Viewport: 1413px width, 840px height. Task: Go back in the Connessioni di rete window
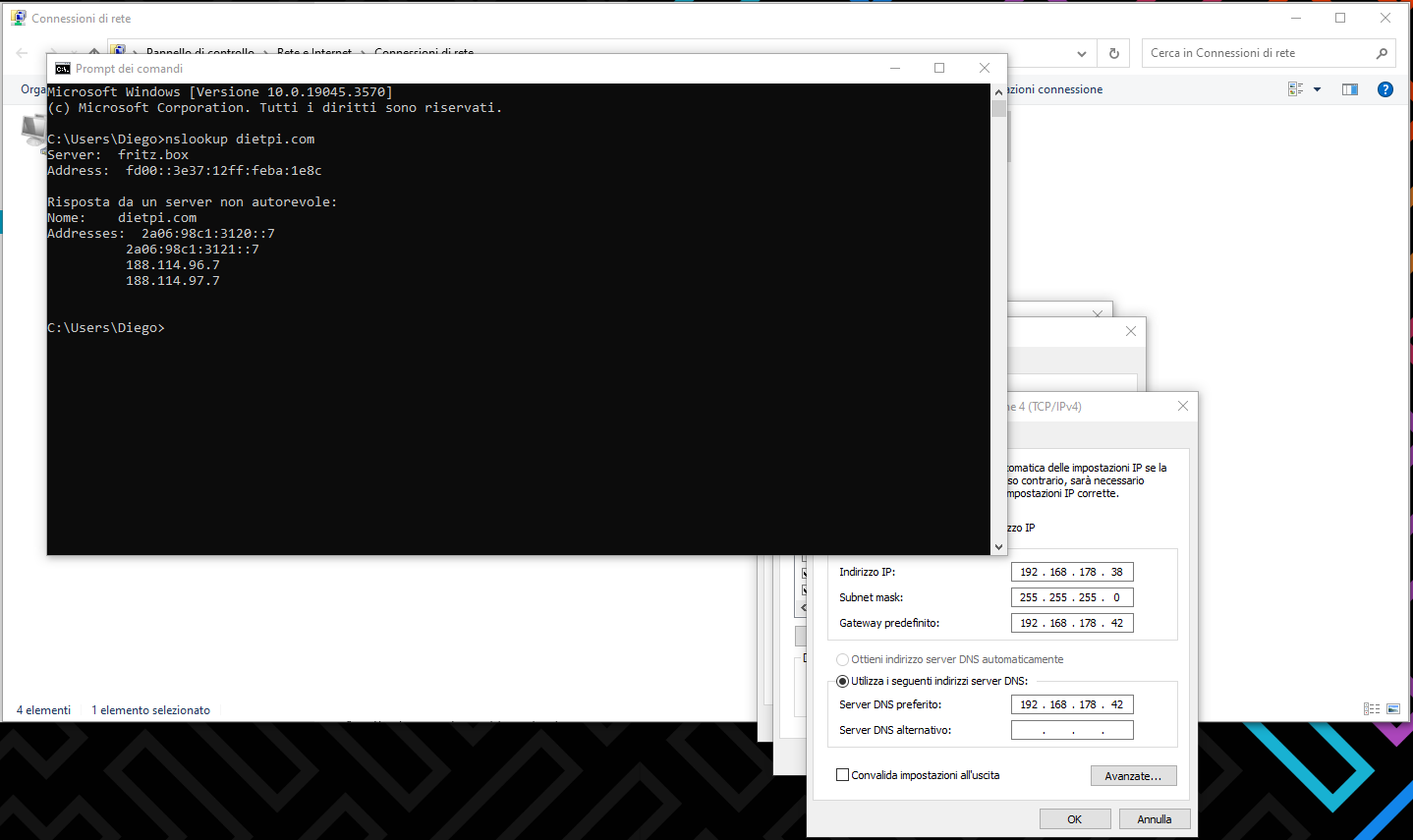[x=22, y=53]
